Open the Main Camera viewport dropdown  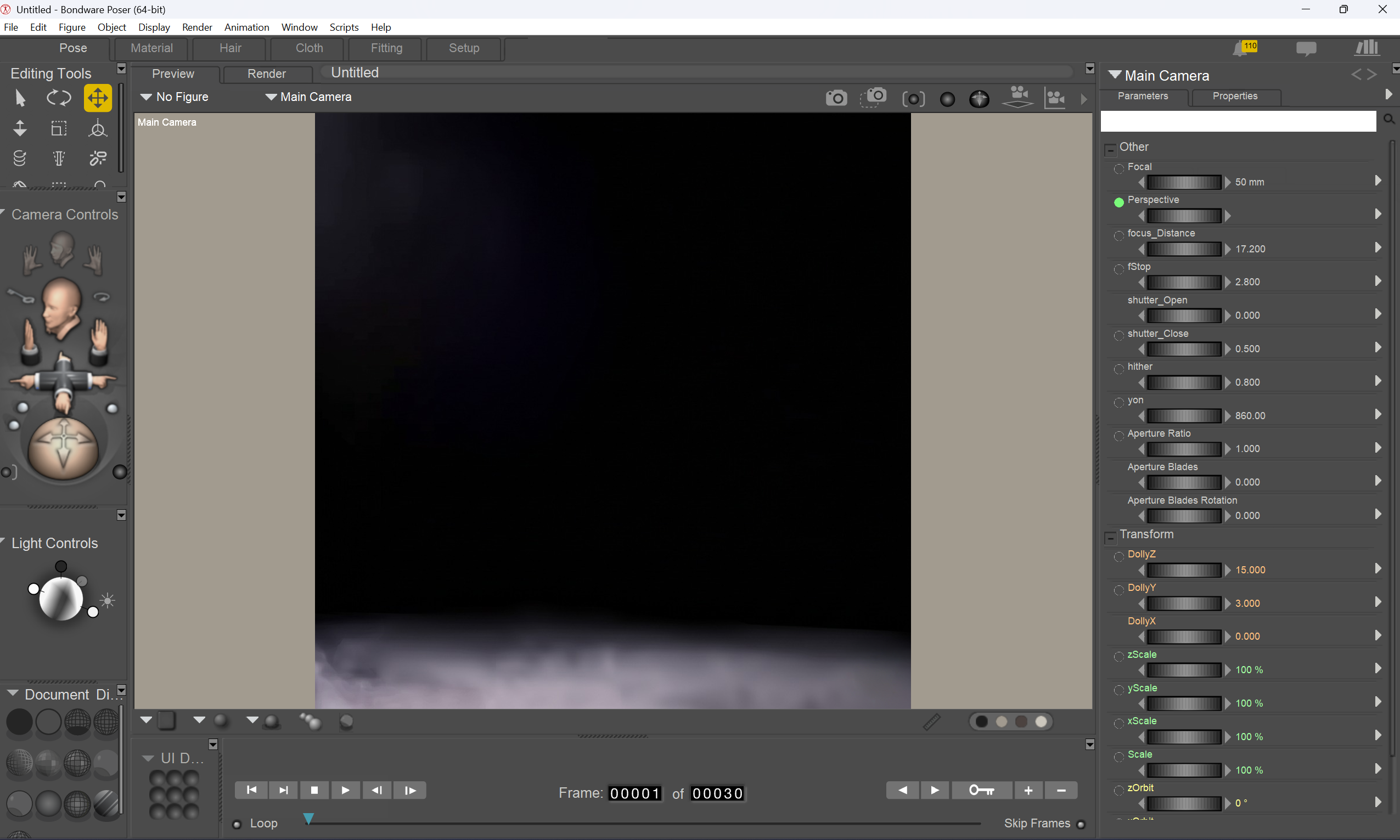coord(308,97)
